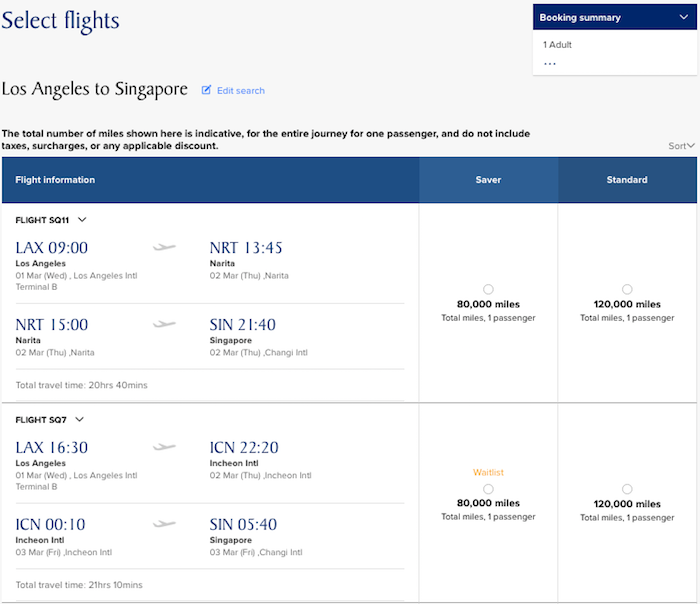
Task: Expand FLIGHT SQ11 details chevron
Action: point(82,219)
